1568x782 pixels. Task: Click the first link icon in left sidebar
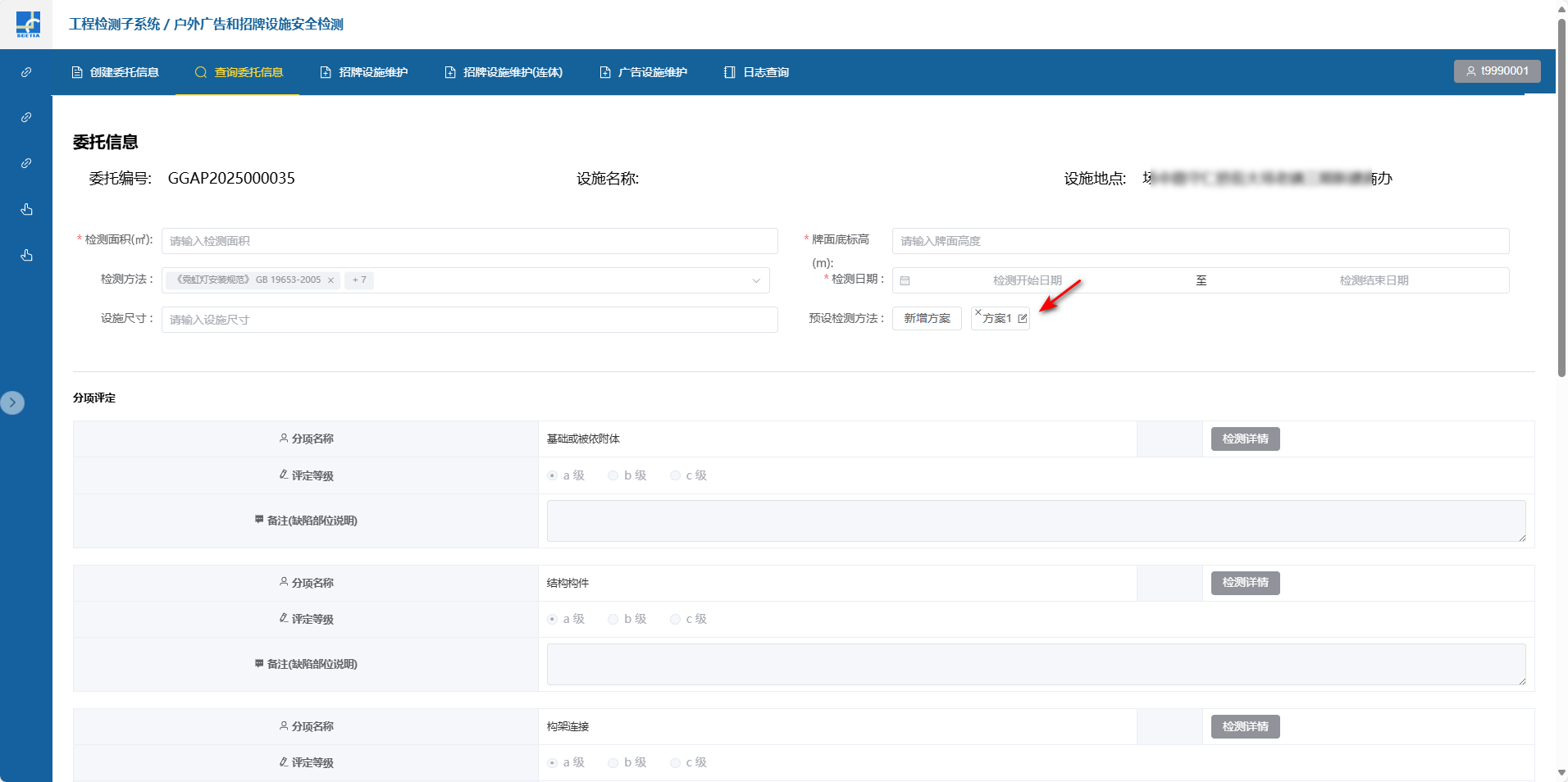click(26, 72)
